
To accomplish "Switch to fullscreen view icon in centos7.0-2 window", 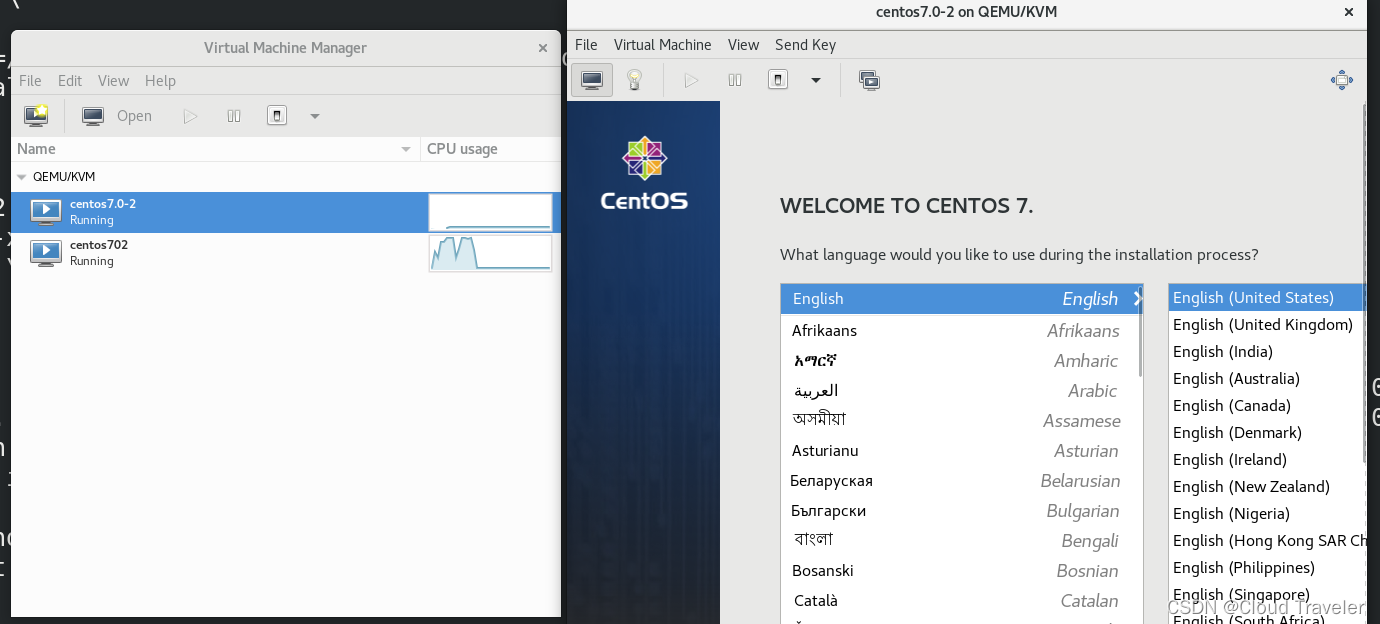I will point(1342,80).
